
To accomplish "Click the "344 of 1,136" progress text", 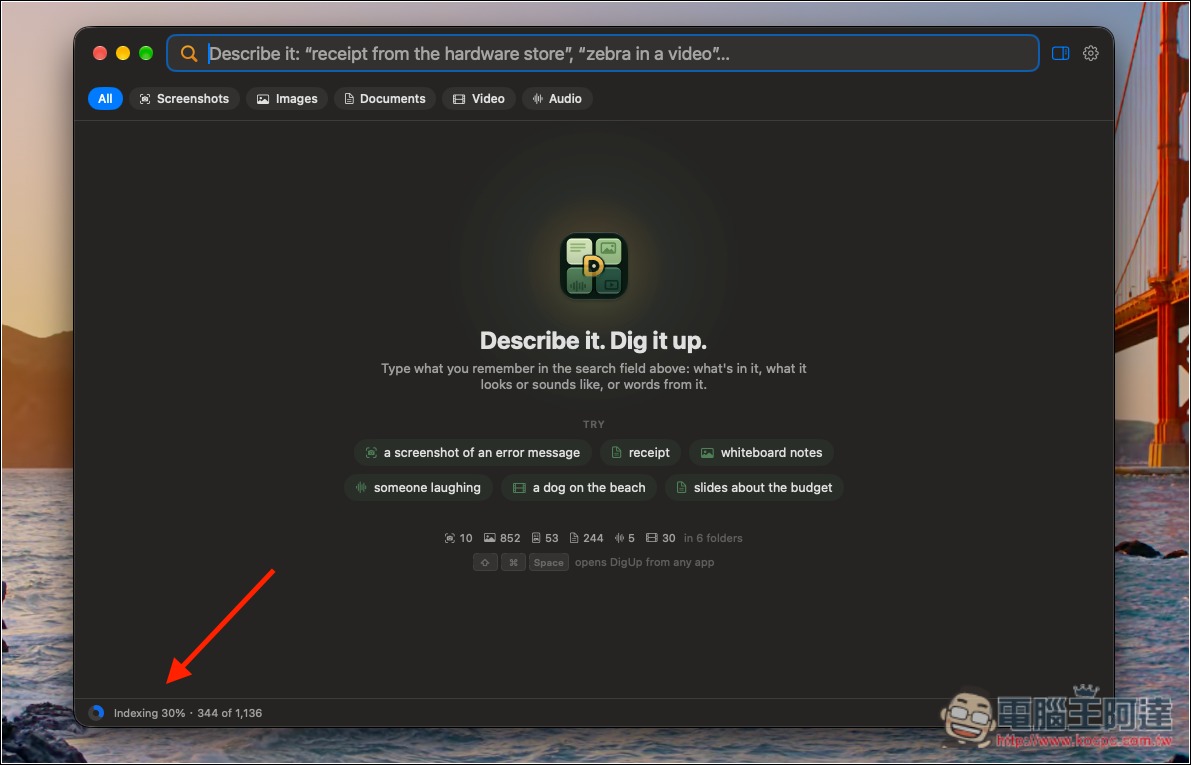I will [x=229, y=713].
